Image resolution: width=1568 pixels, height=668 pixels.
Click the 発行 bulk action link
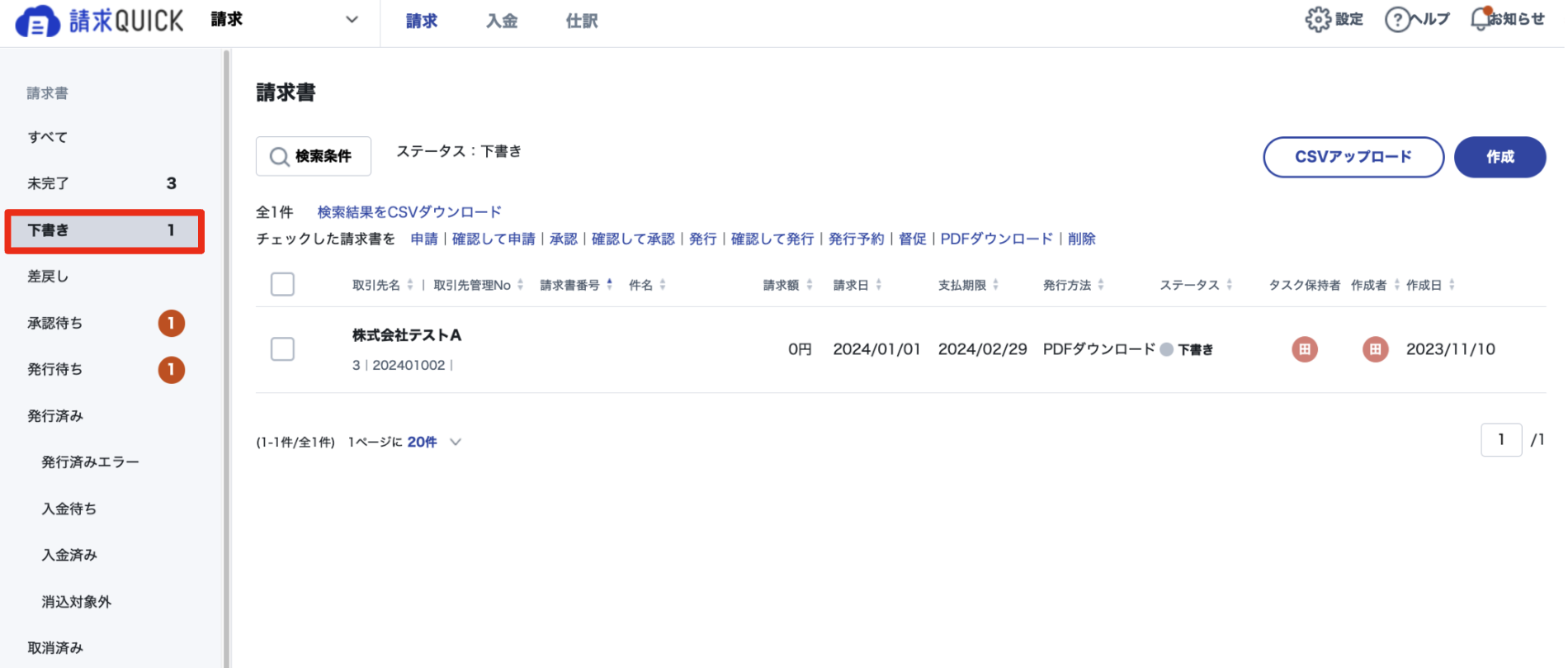[703, 239]
